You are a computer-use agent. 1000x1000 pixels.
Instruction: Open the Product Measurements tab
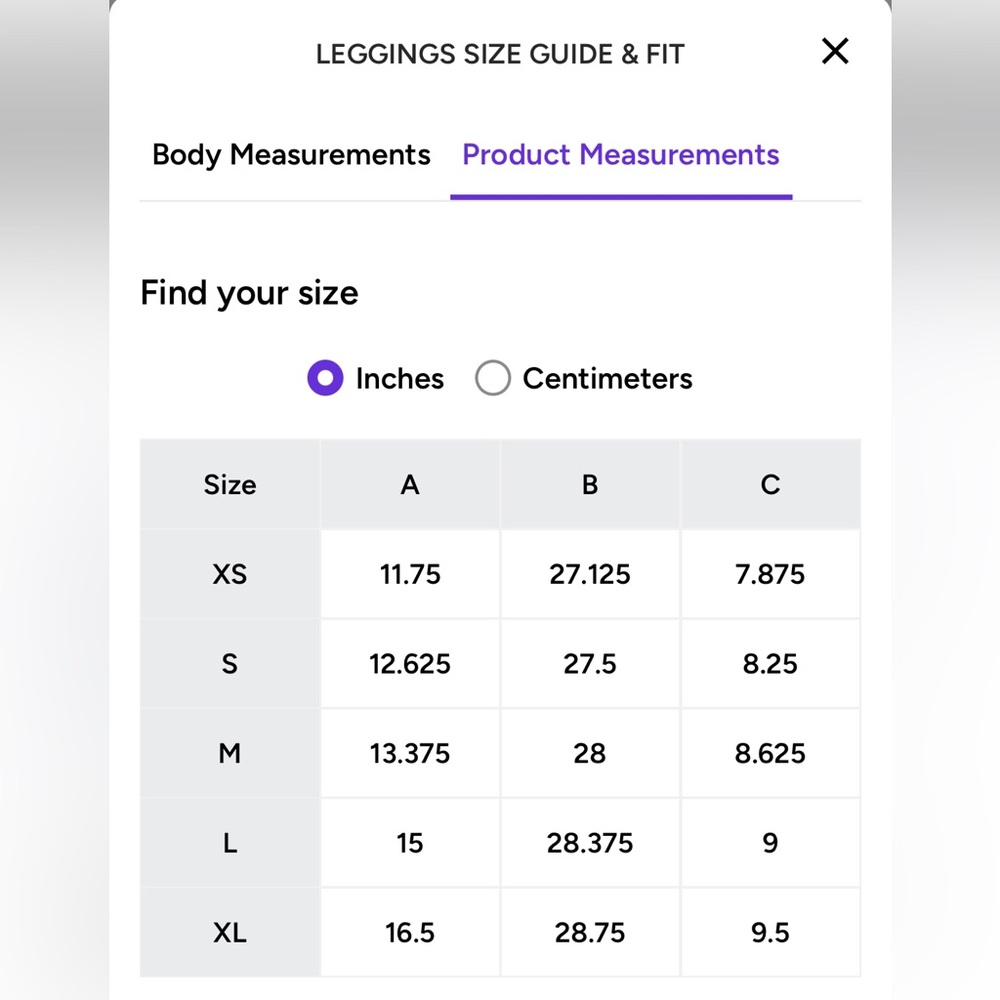621,155
